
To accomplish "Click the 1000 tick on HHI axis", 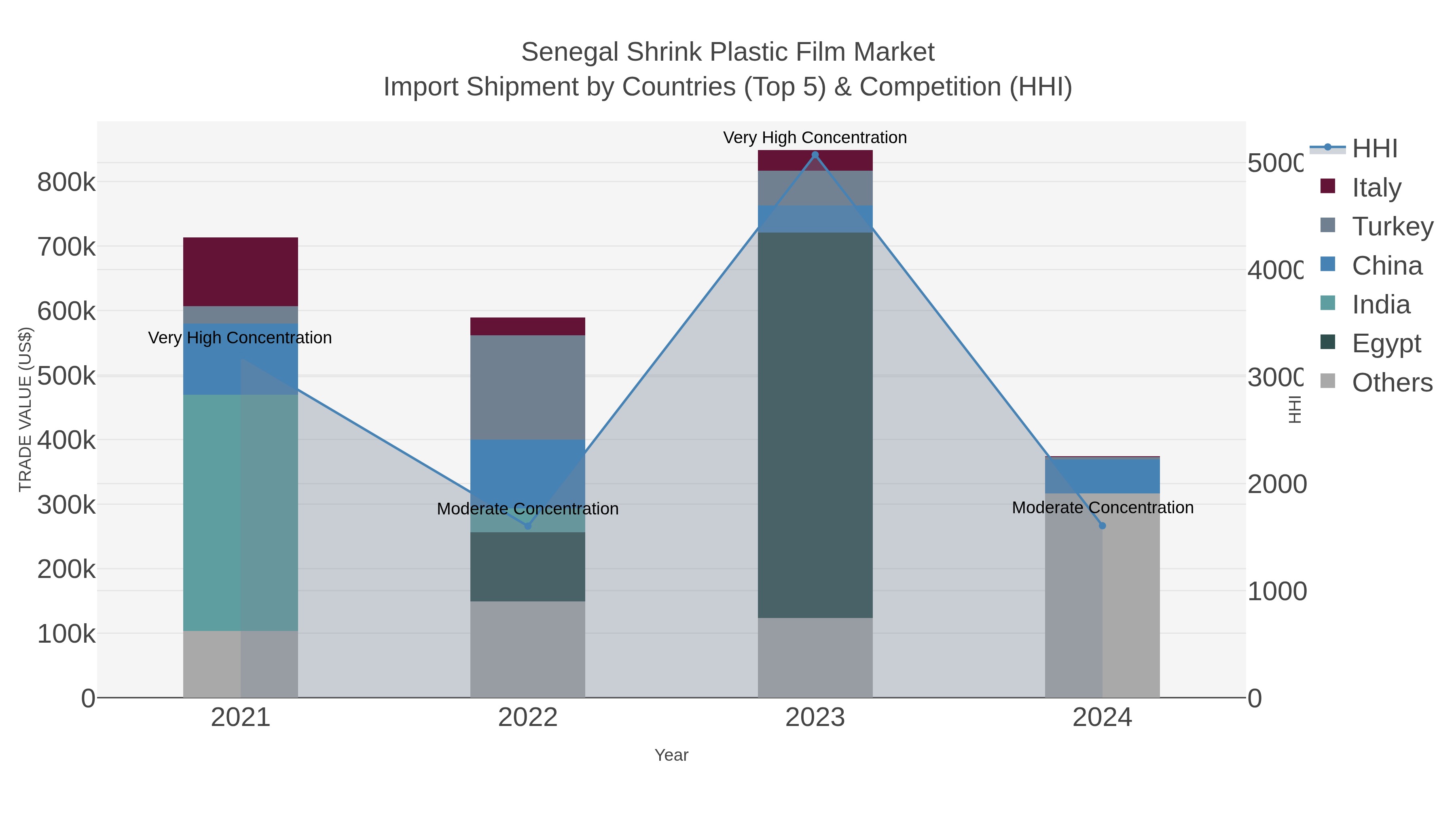I will [1277, 592].
